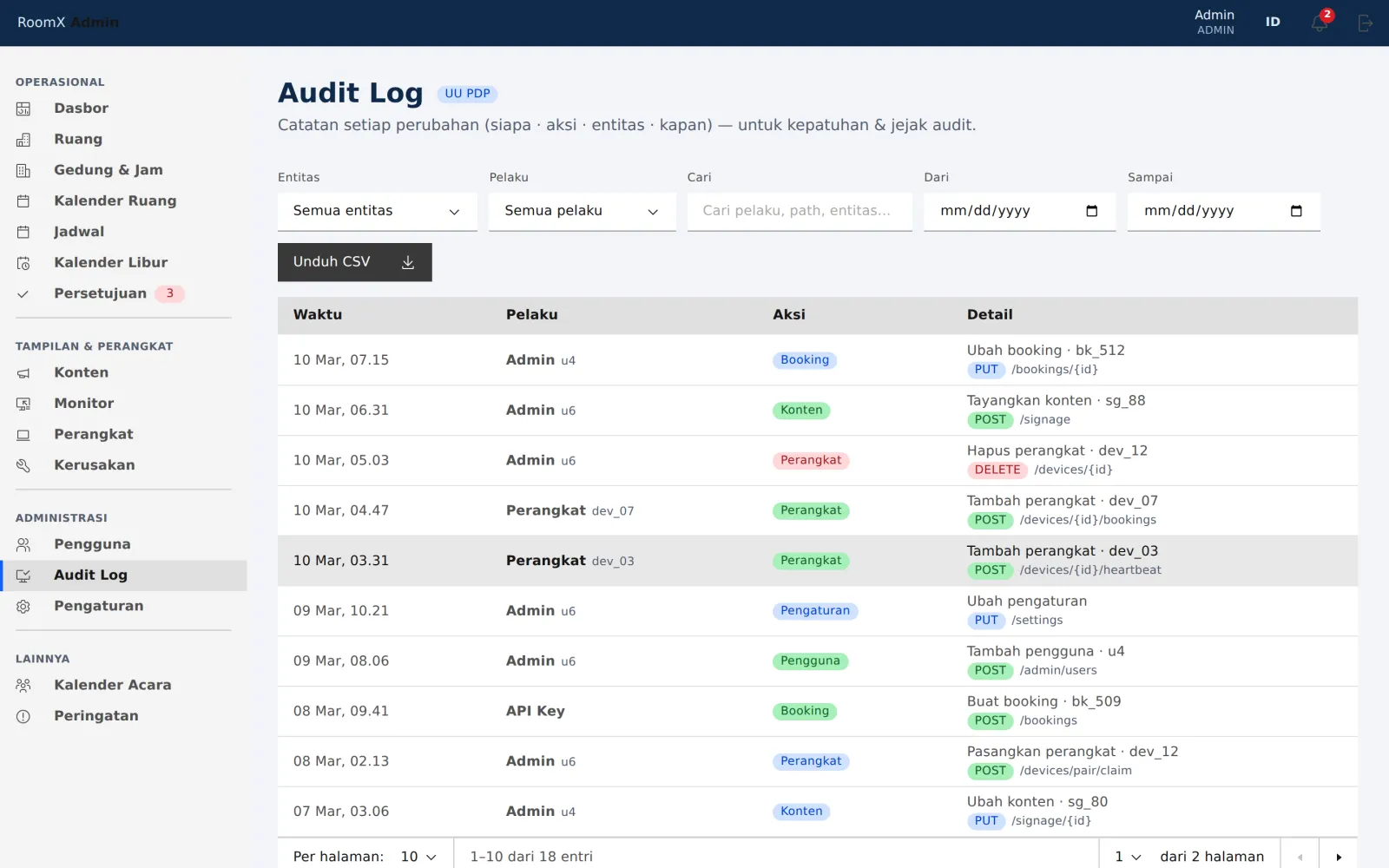Image resolution: width=1389 pixels, height=868 pixels.
Task: Open Dasbor menu item
Action: [x=123, y=108]
